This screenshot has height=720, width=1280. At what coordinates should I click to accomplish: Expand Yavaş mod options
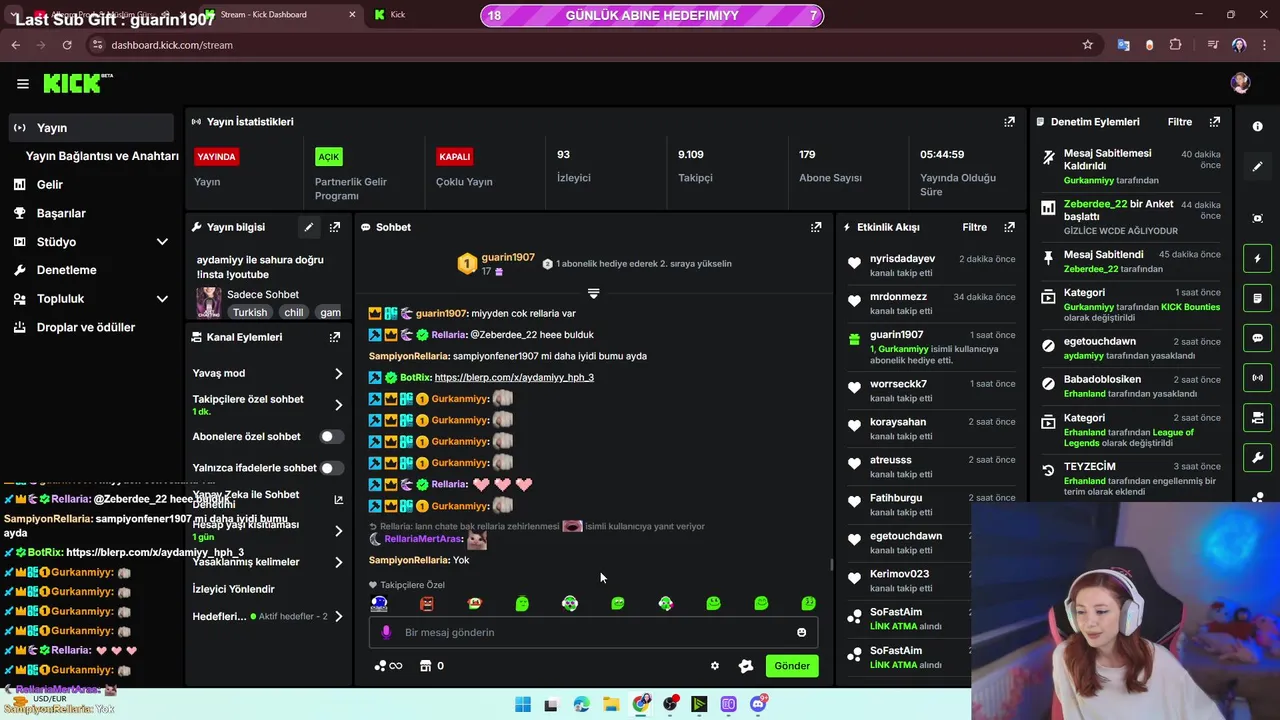click(338, 373)
